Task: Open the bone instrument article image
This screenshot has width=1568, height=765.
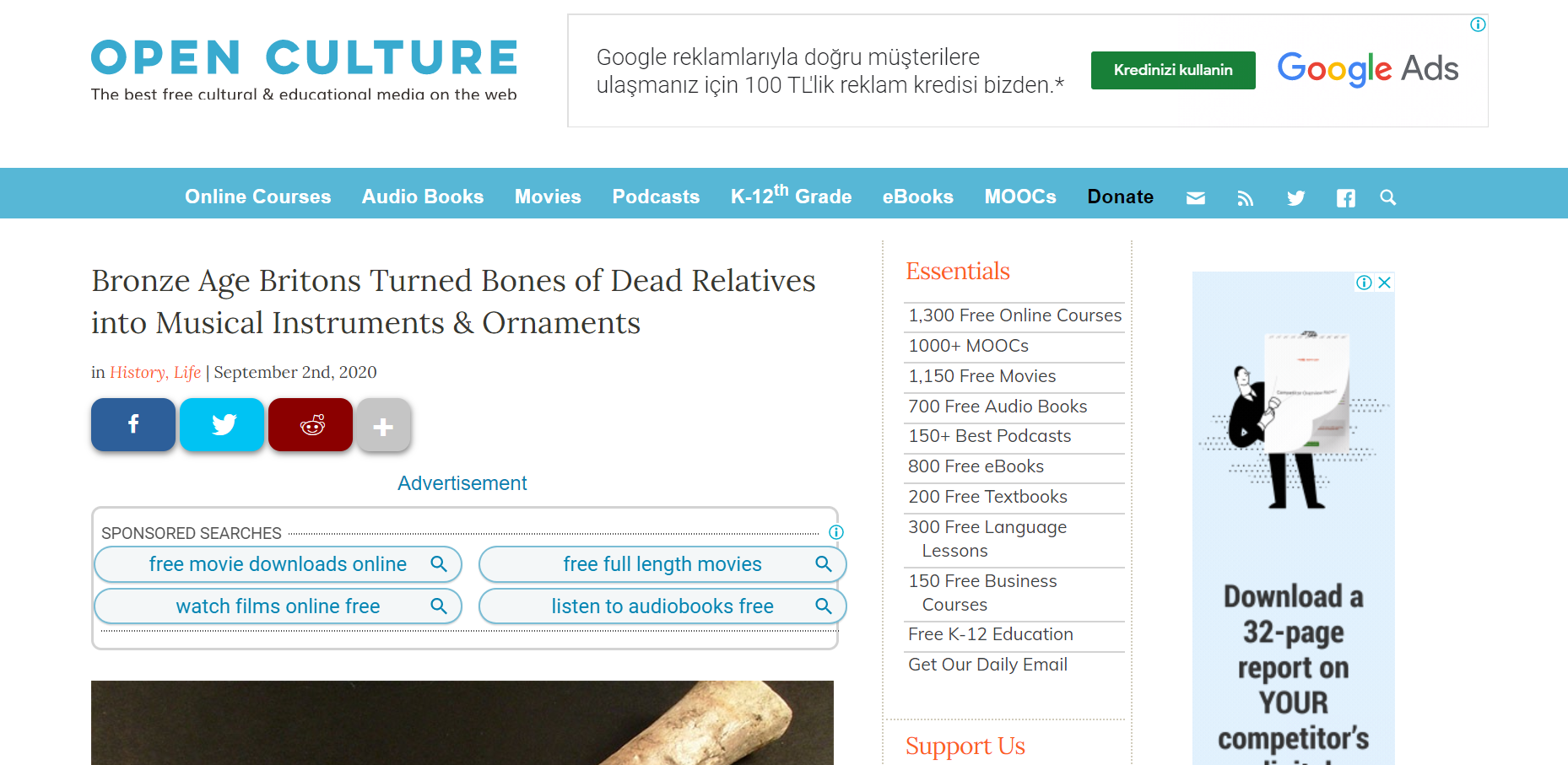Action: click(462, 722)
